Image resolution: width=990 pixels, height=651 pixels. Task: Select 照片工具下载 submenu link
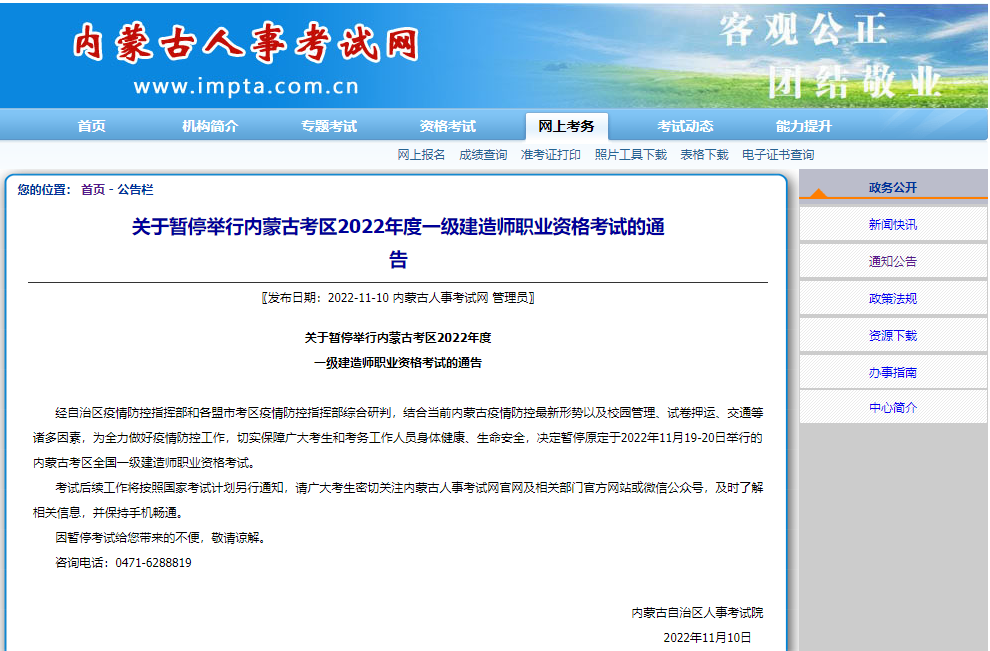point(630,155)
